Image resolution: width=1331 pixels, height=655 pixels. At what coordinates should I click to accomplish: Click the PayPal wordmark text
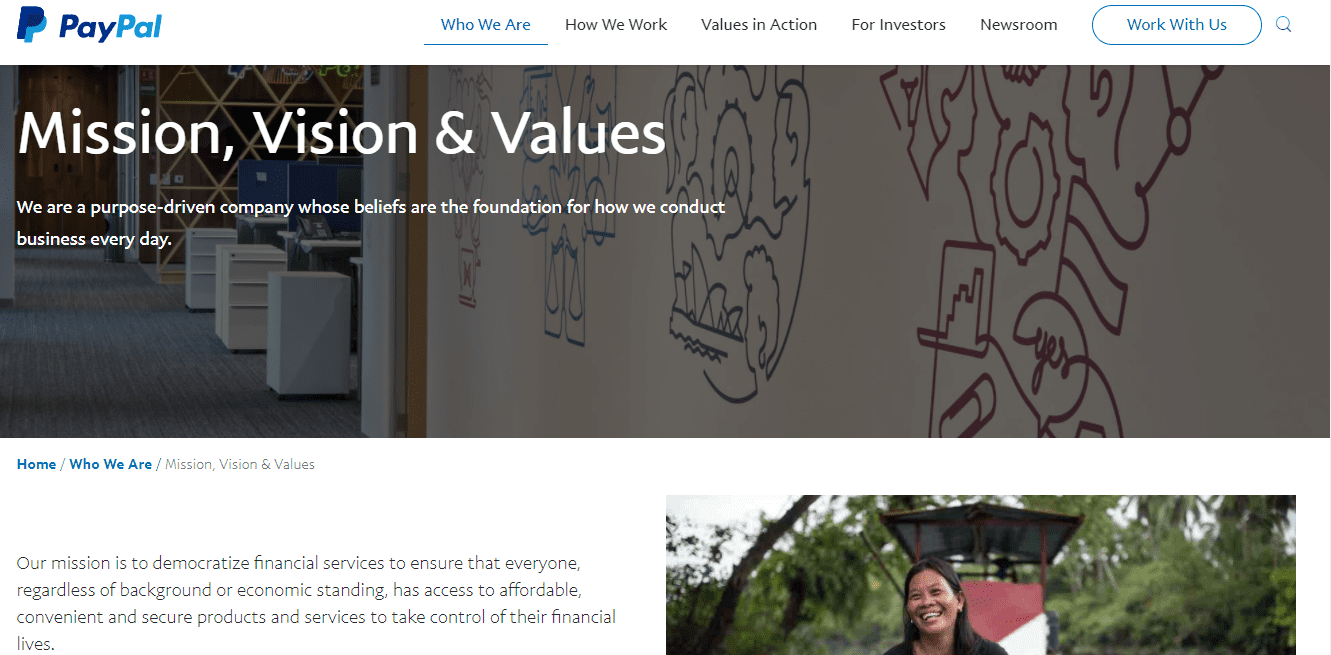pyautogui.click(x=110, y=26)
